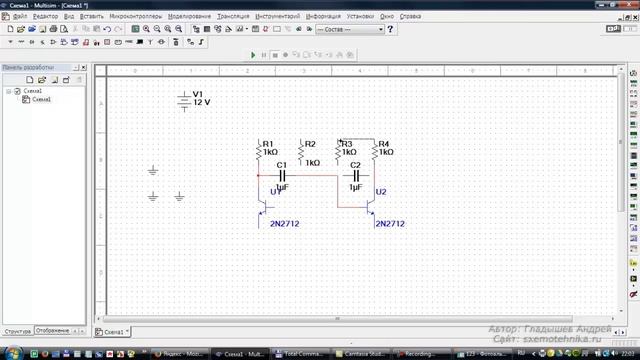Close the Панель разработки panel
640x360 pixels.
click(83, 67)
